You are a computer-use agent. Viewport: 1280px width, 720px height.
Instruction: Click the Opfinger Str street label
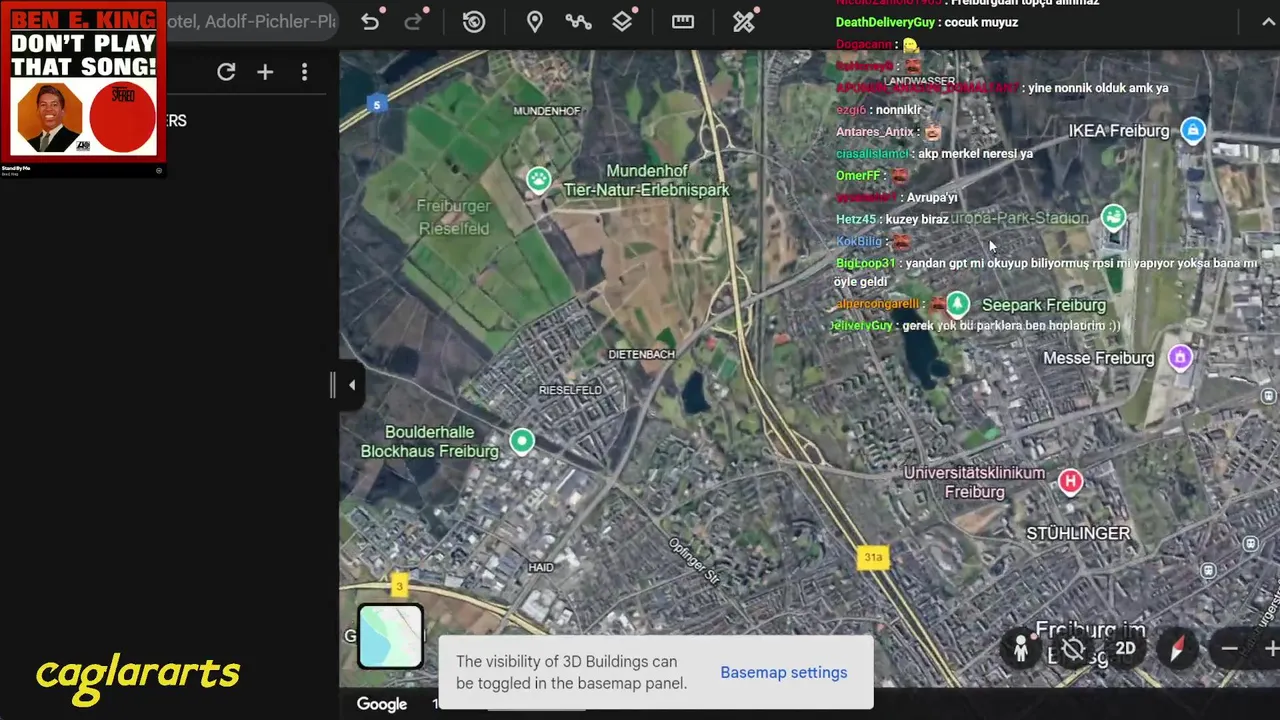(694, 561)
